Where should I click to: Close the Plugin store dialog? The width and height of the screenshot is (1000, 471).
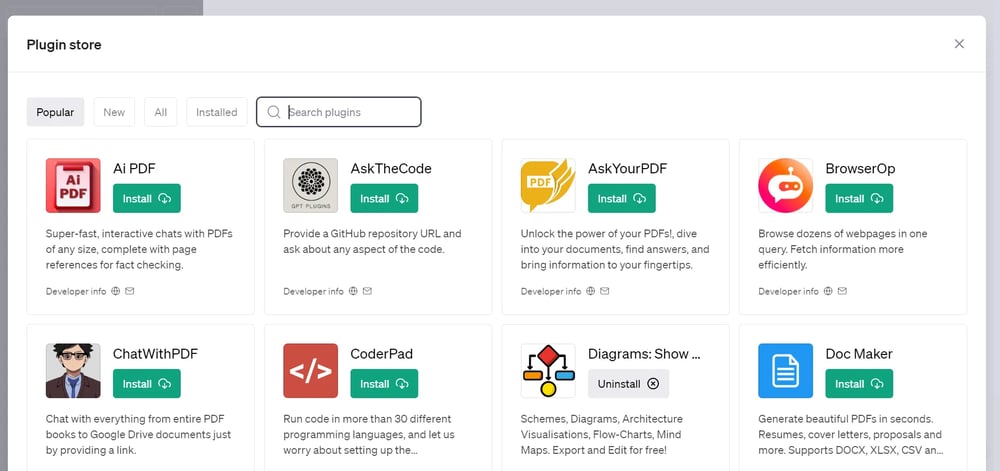coord(959,44)
